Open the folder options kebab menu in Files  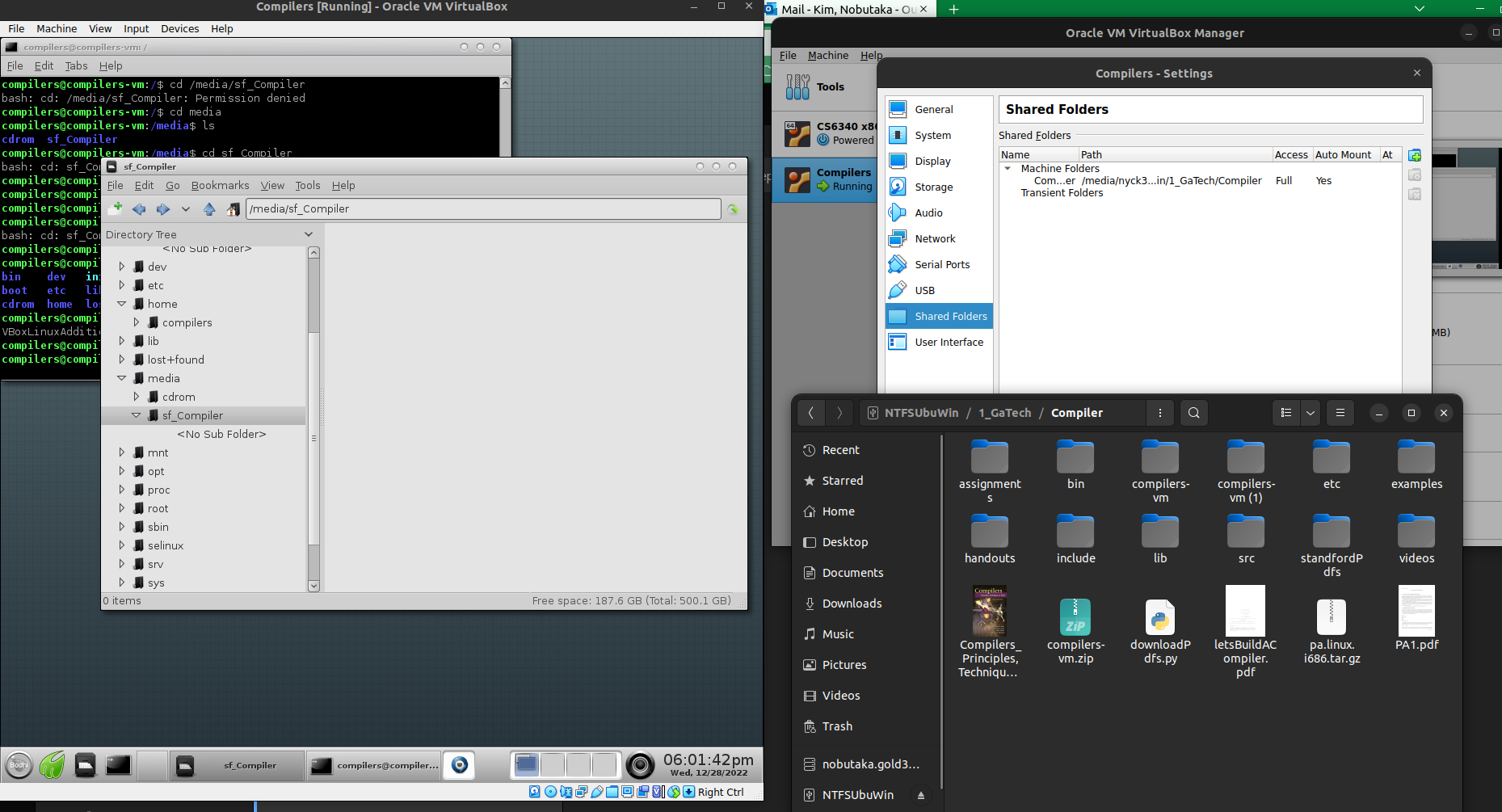tap(1160, 413)
